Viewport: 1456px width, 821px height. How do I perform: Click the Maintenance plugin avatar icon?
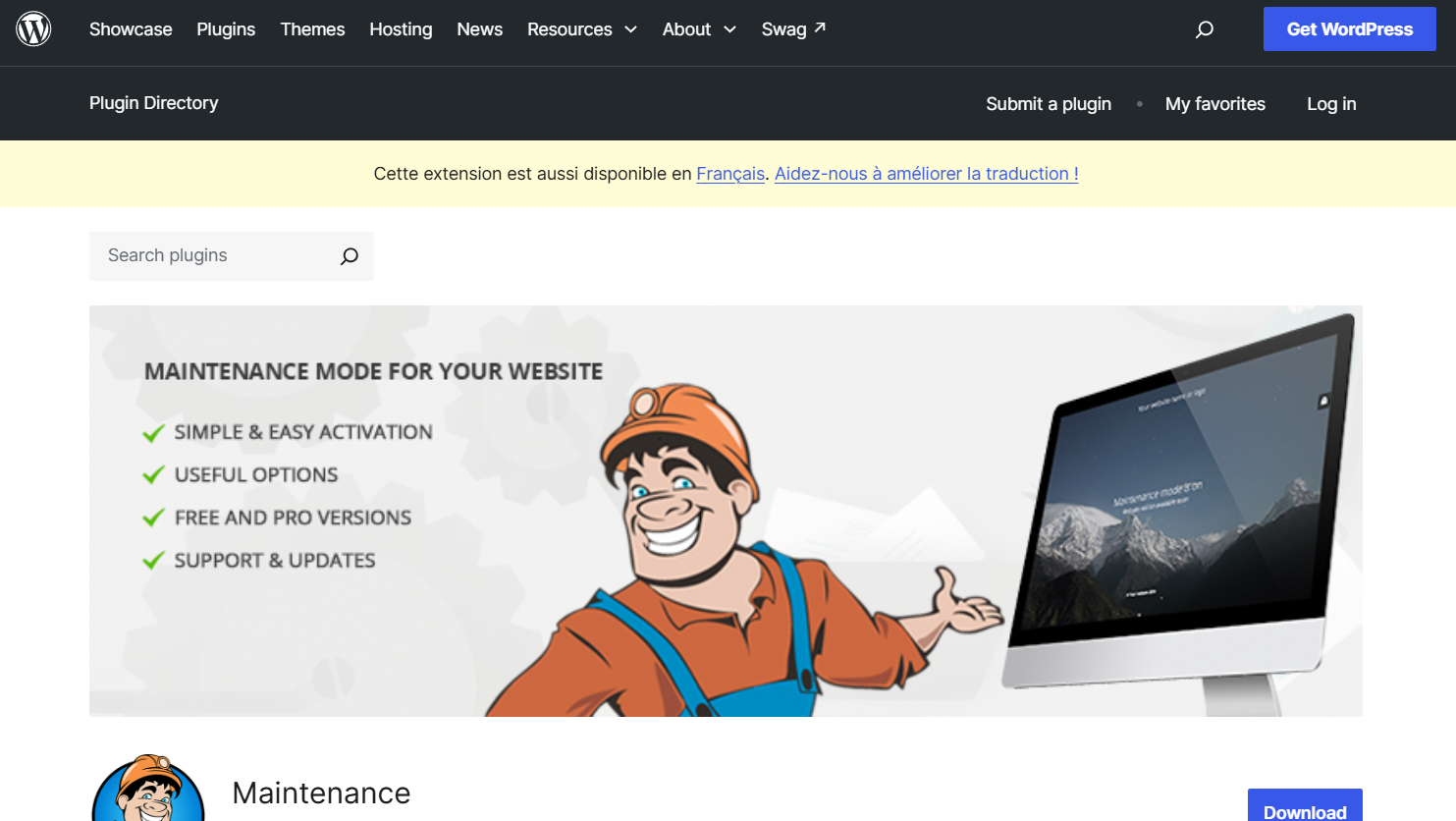pos(148,788)
